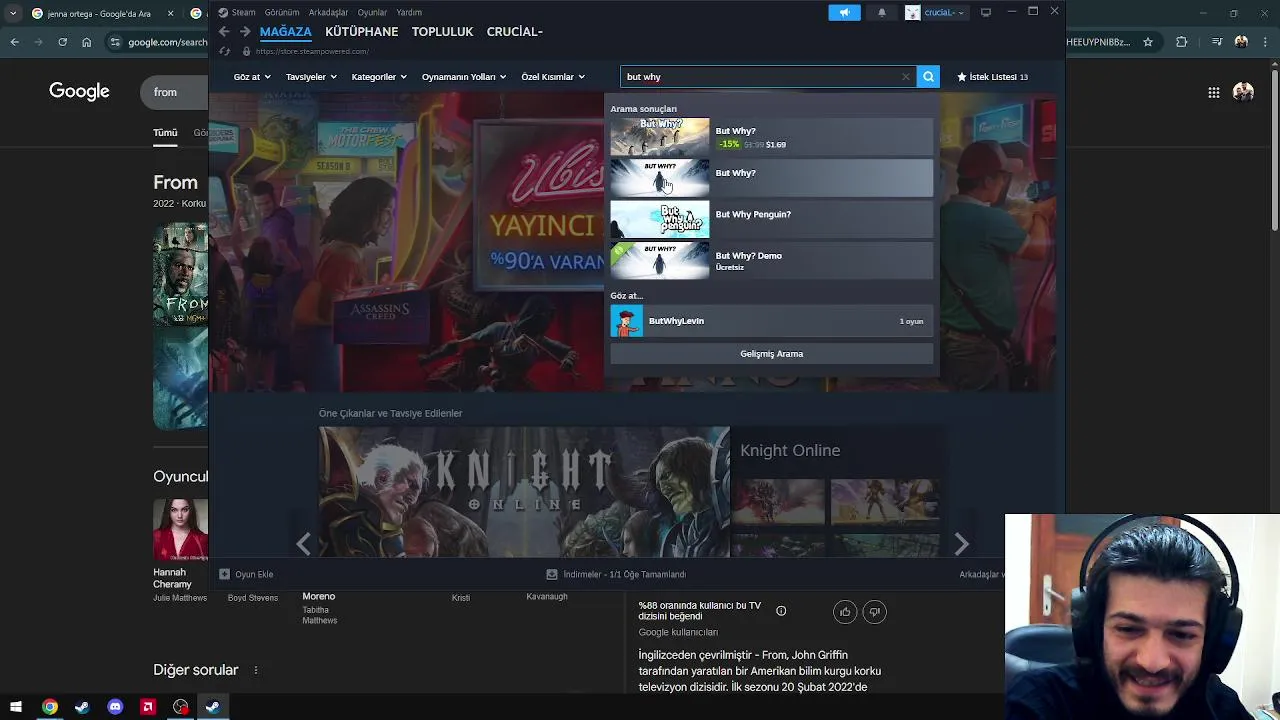Open Knight Online featured banner

[524, 492]
